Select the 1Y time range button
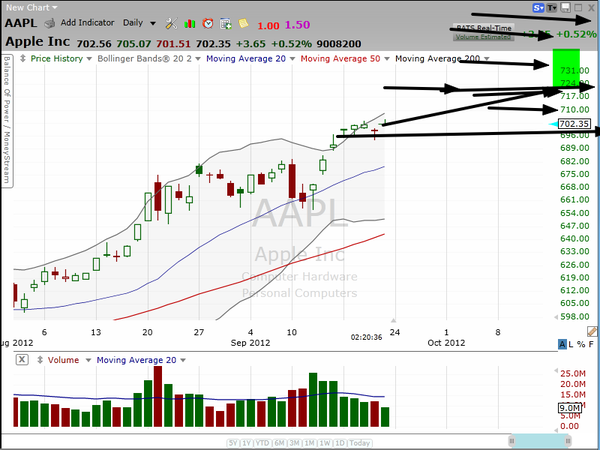The width and height of the screenshot is (600, 450). click(x=246, y=443)
